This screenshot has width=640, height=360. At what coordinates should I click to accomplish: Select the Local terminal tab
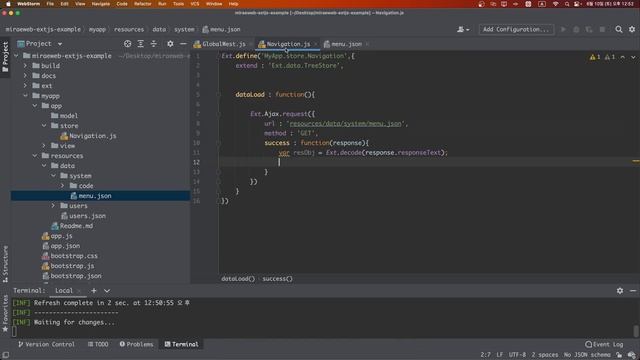[64, 291]
